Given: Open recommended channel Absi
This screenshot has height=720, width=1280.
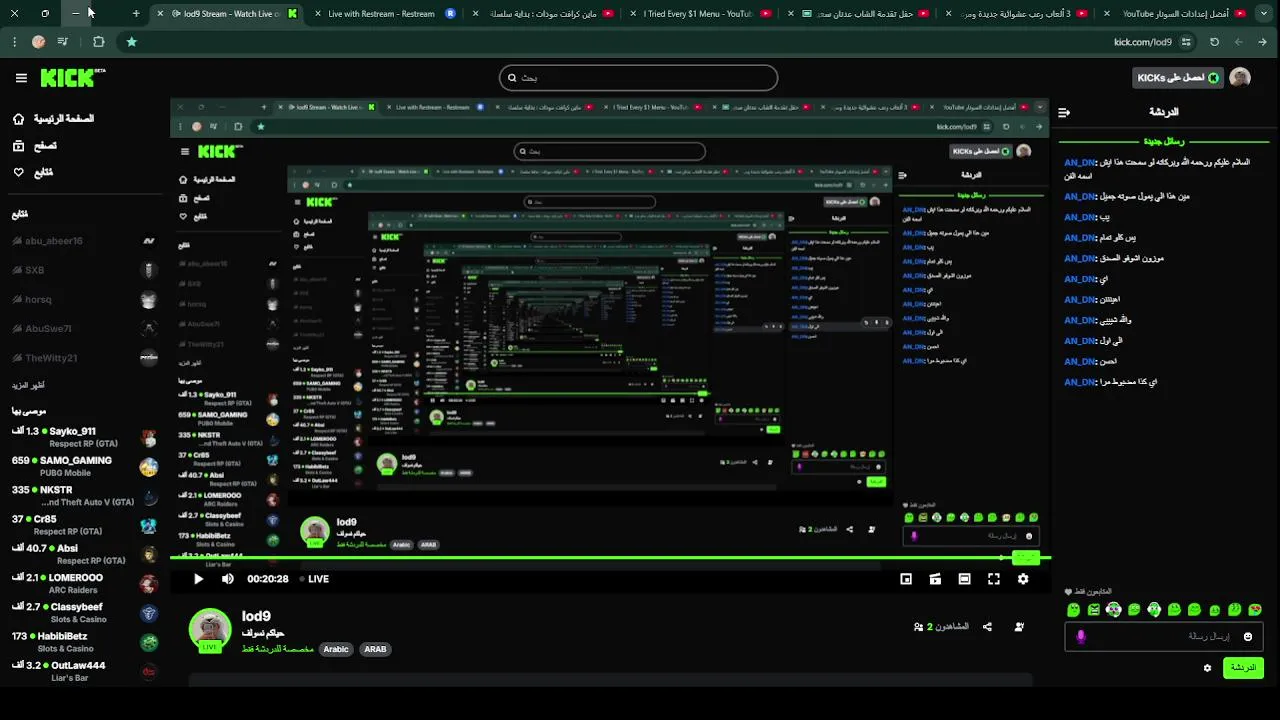Looking at the screenshot, I should coord(84,554).
